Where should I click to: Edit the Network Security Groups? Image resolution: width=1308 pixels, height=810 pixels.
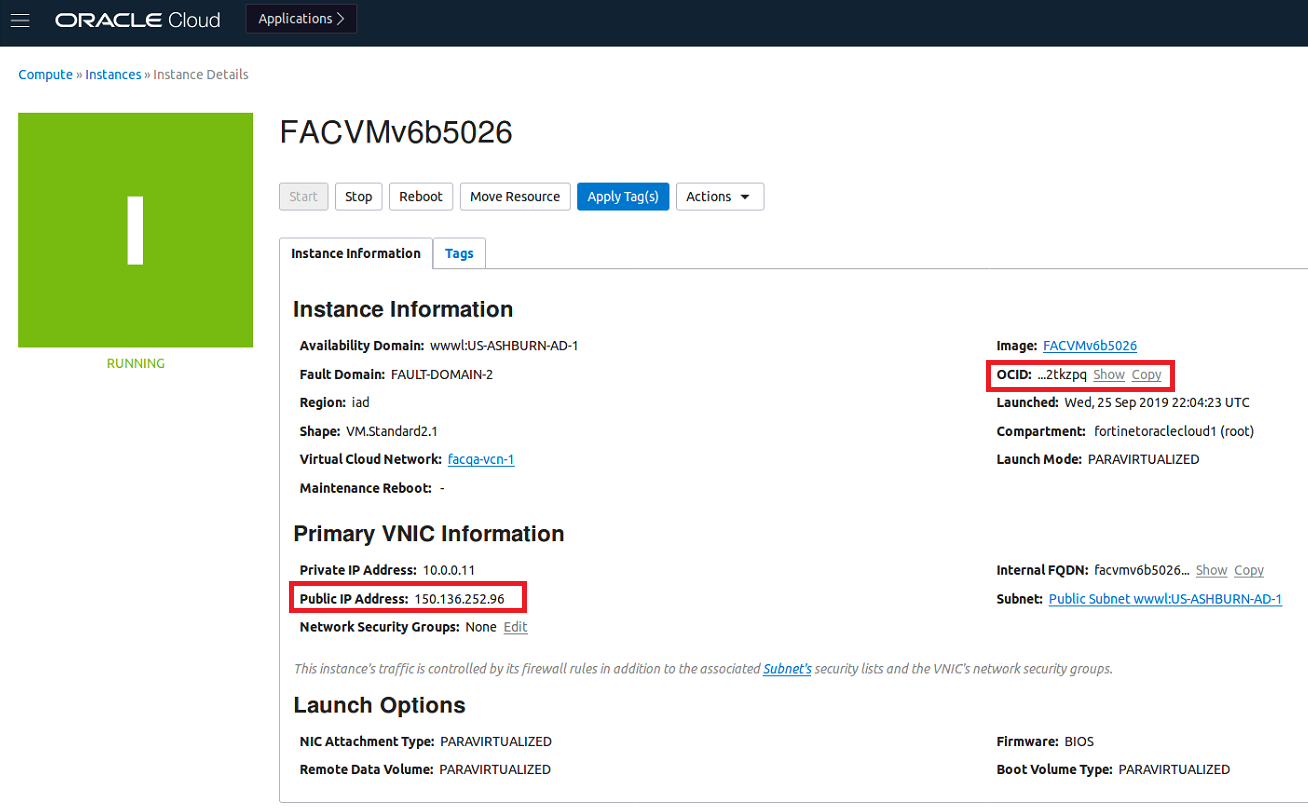pyautogui.click(x=515, y=626)
